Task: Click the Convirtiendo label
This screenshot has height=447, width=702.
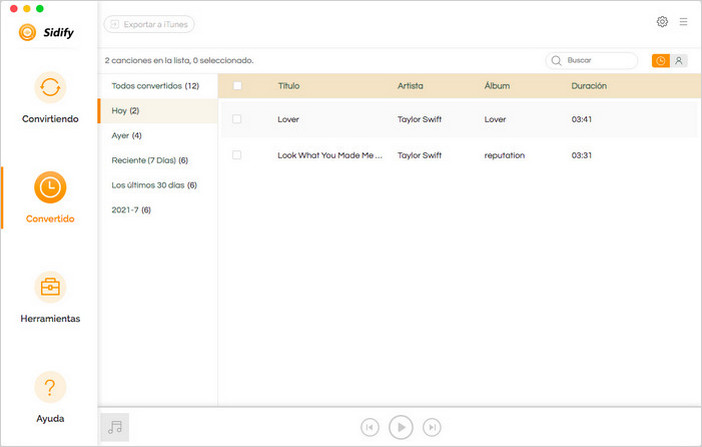Action: point(50,119)
